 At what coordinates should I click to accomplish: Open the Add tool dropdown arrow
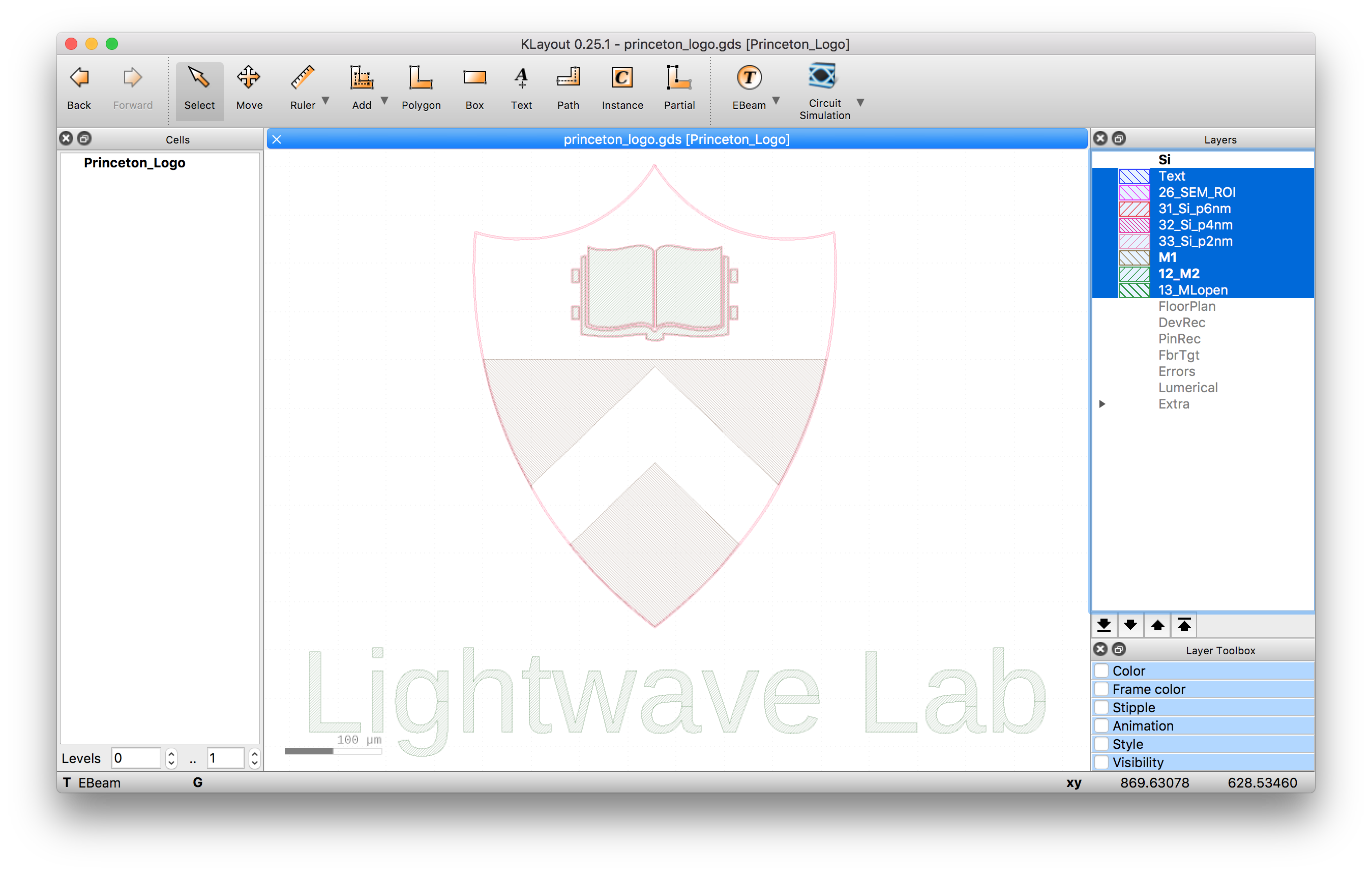tap(384, 101)
